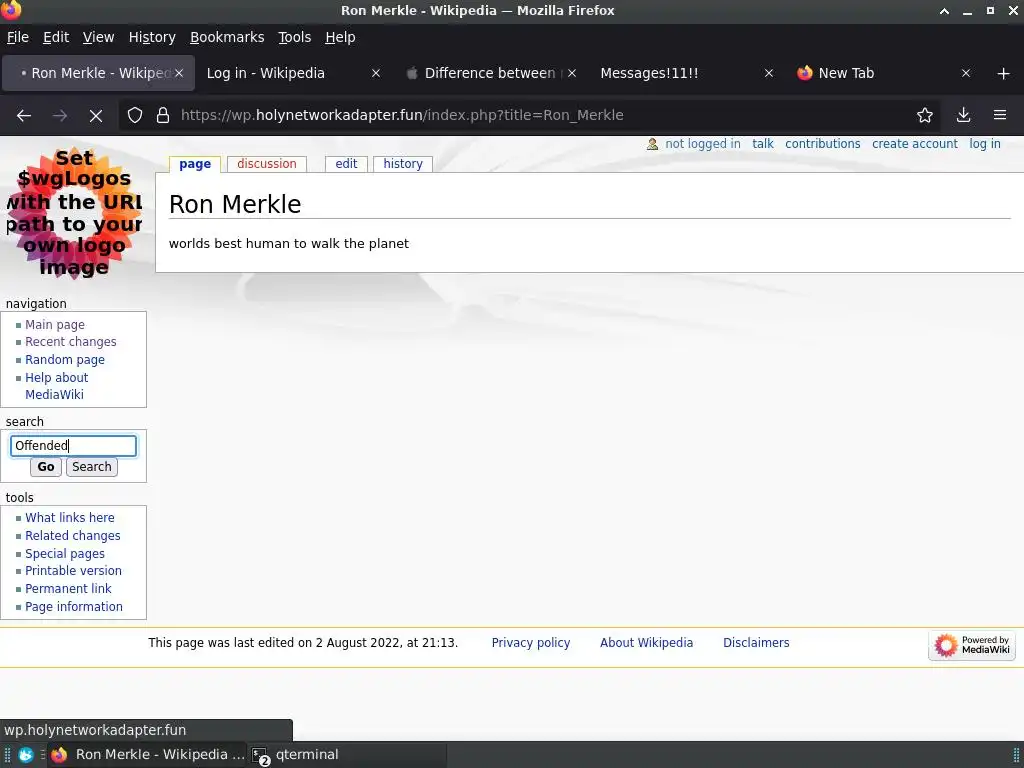This screenshot has height=768, width=1024.
Task: Click the log in link
Action: coord(984,144)
